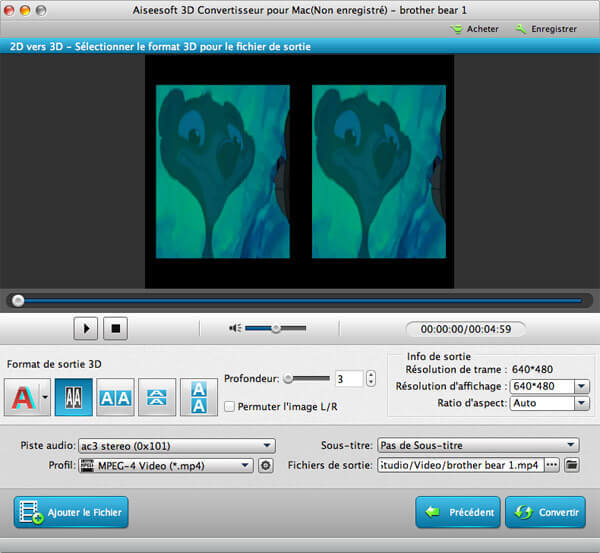This screenshot has height=553, width=600.
Task: Select half-height top-and-bottom 3D format
Action: tap(157, 397)
